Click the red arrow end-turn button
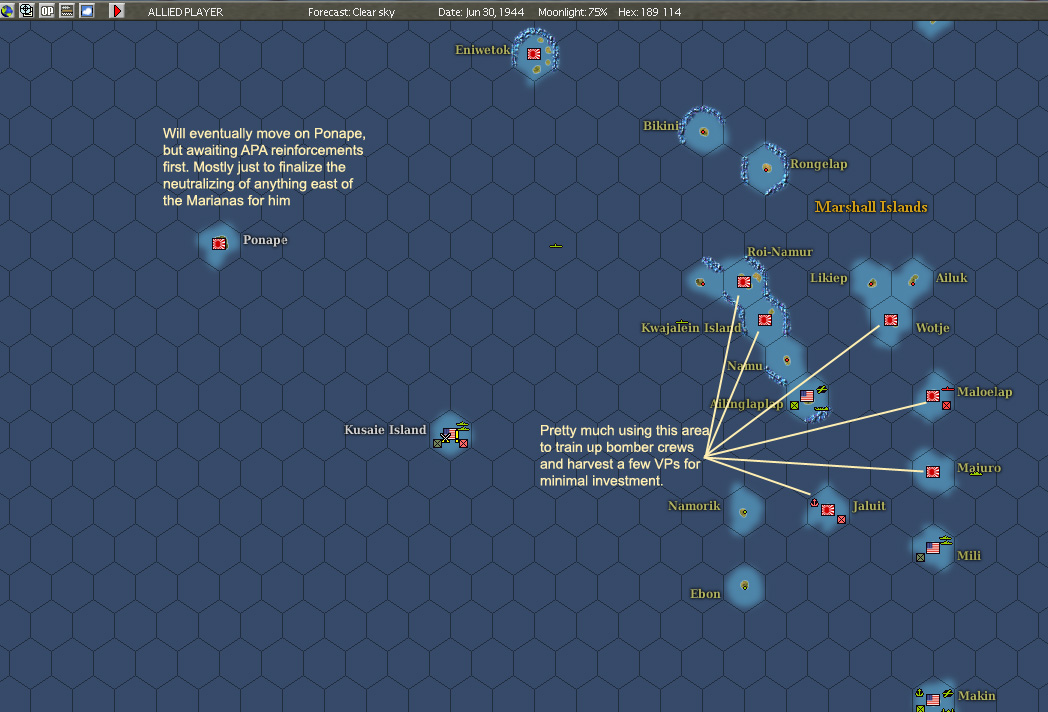 pyautogui.click(x=117, y=11)
